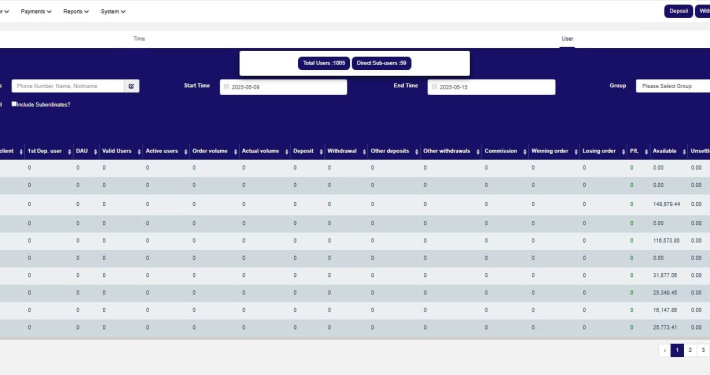Go to page 2 in pagination
This screenshot has width=710, height=375.
point(690,350)
